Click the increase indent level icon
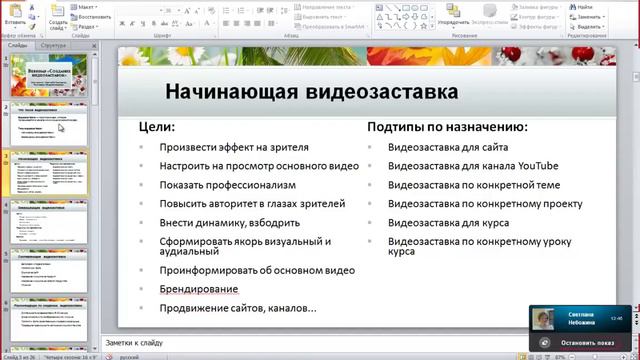640x360 pixels. (270, 11)
